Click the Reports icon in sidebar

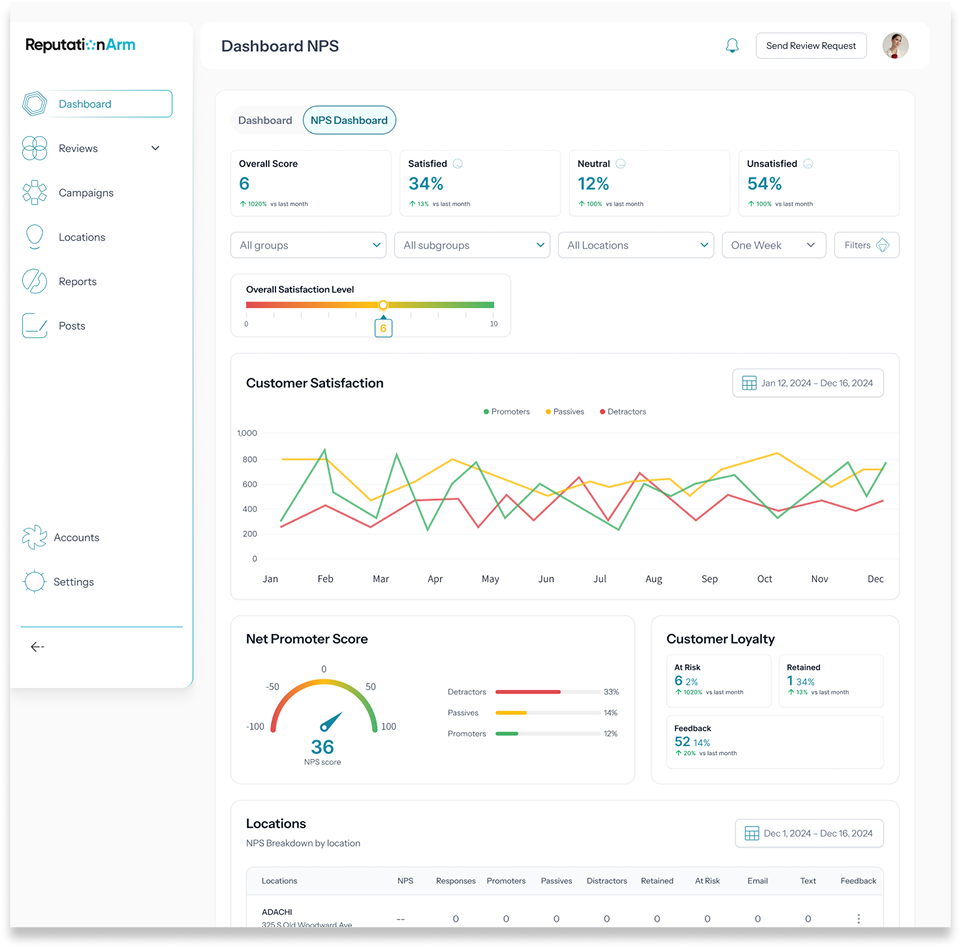click(35, 281)
